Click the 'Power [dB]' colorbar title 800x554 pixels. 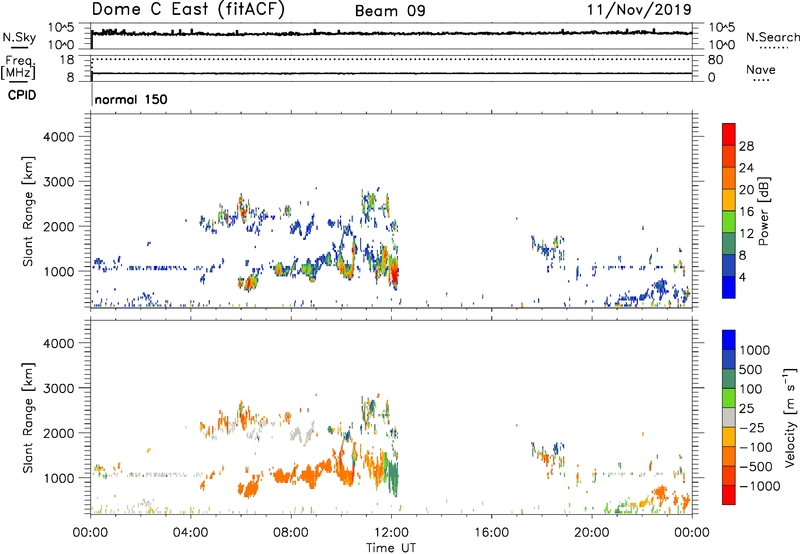pos(764,211)
